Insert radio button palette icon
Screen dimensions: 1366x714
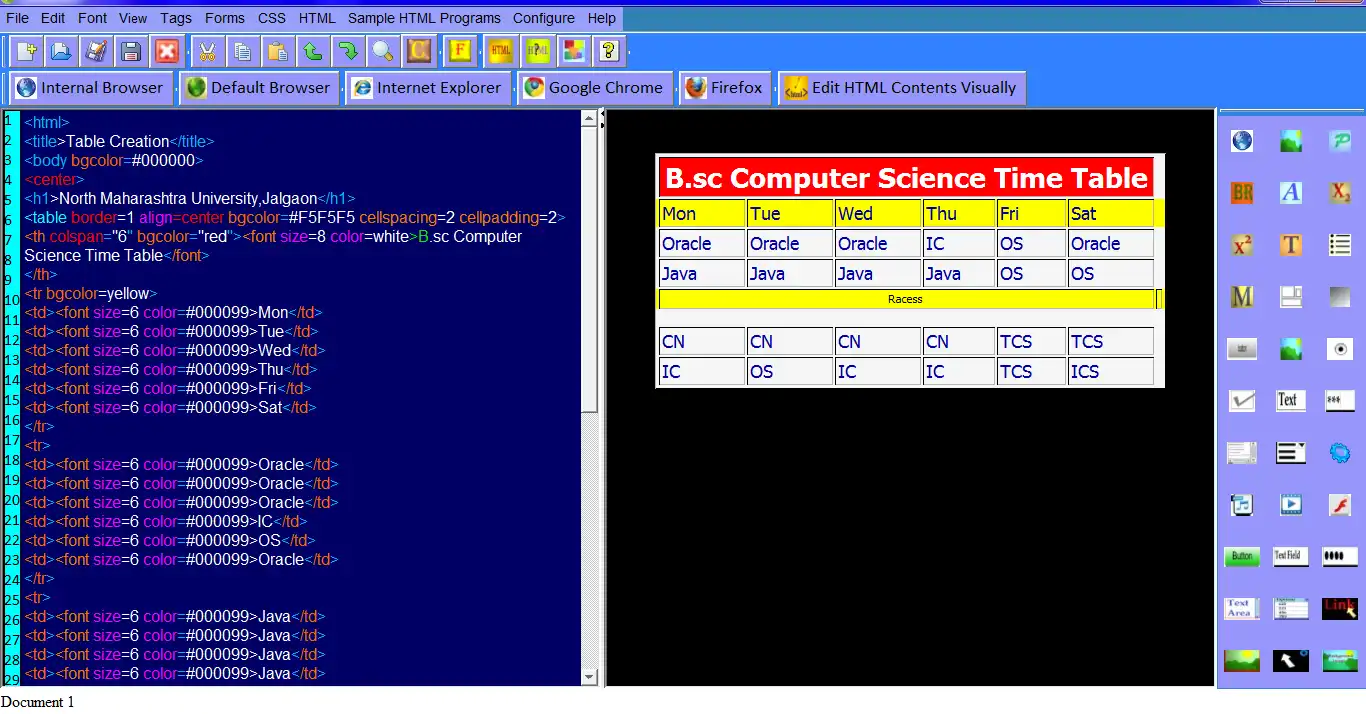pos(1340,349)
